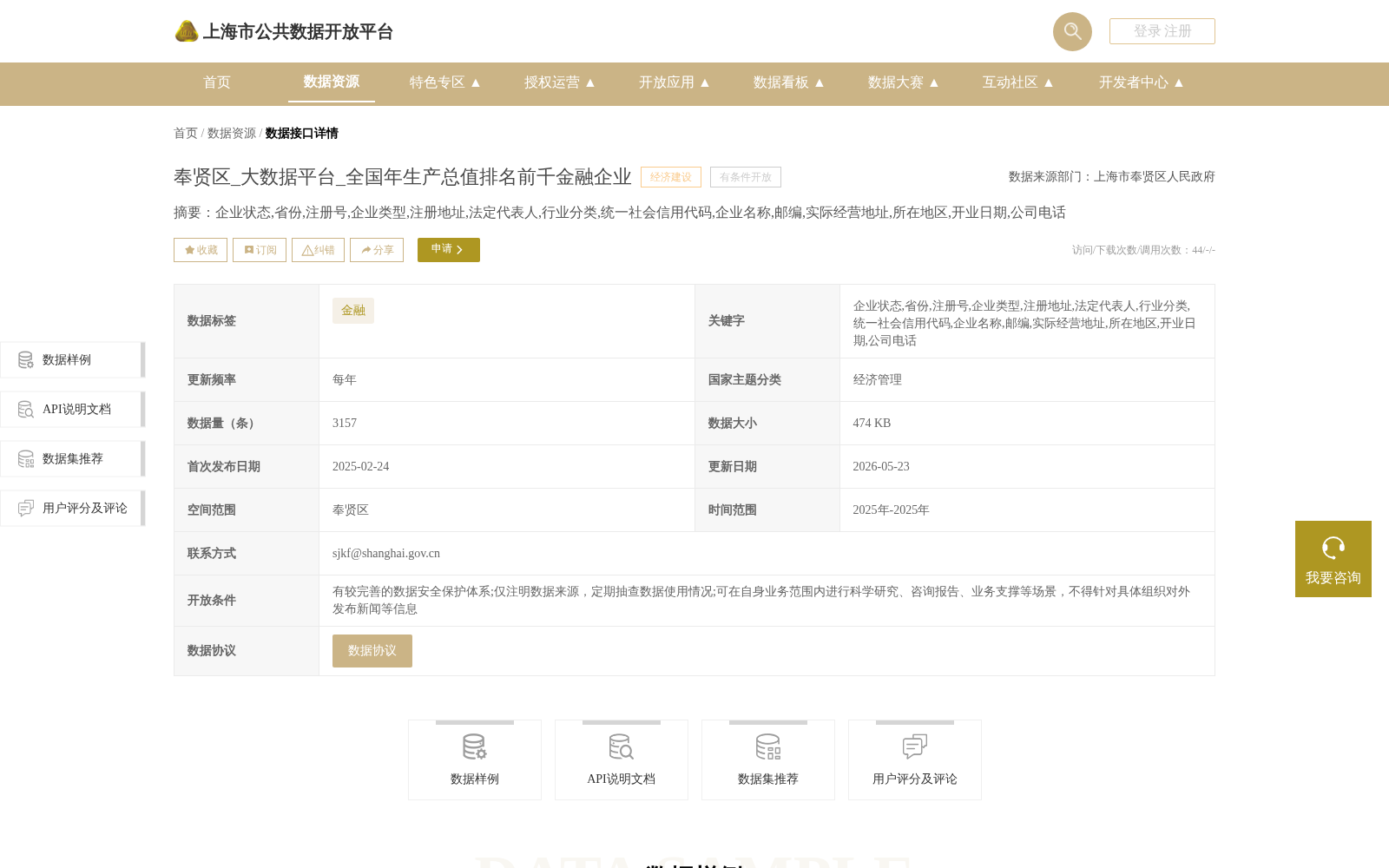Click the 数据样例 card icon
The height and width of the screenshot is (868, 1389).
[x=475, y=746]
